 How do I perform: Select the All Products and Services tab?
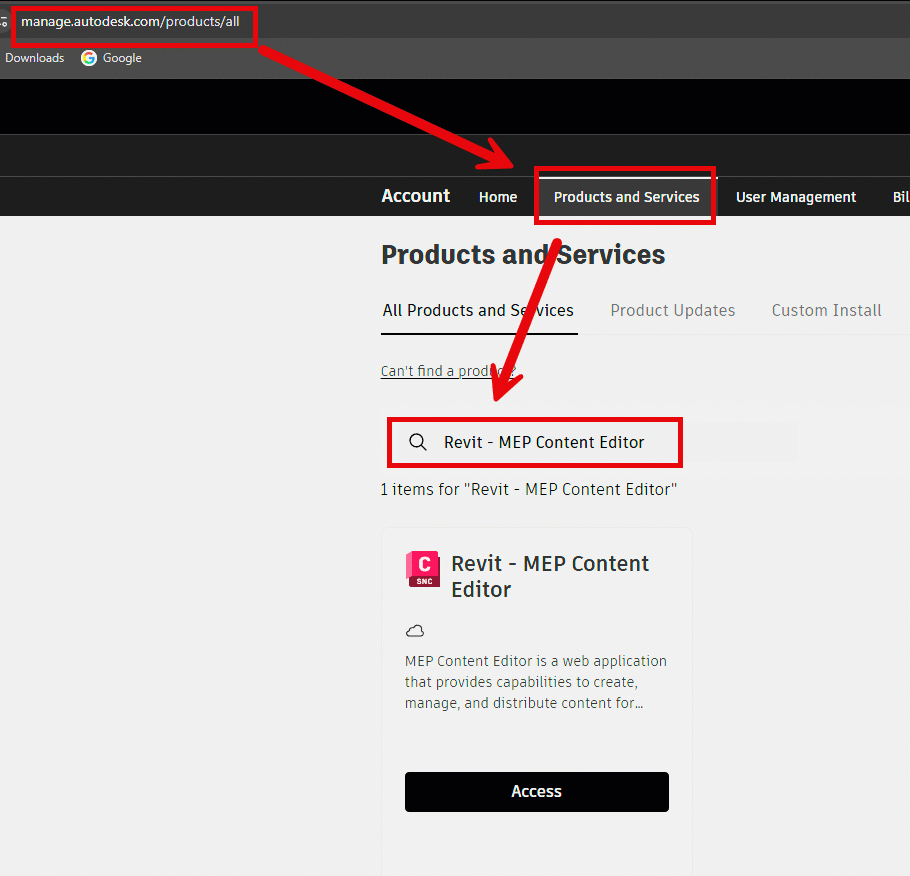[478, 310]
